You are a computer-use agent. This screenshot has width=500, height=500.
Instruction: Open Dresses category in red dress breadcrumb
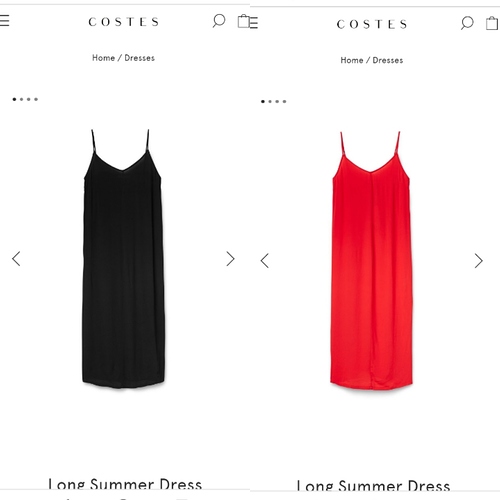pyautogui.click(x=388, y=60)
